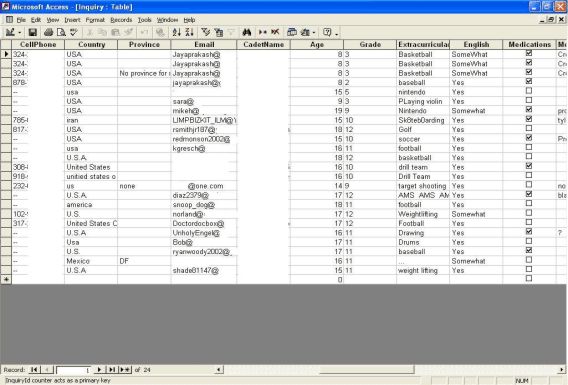This screenshot has height=385, width=568.
Task: Click the Undo toolbar icon
Action: [x=144, y=33]
